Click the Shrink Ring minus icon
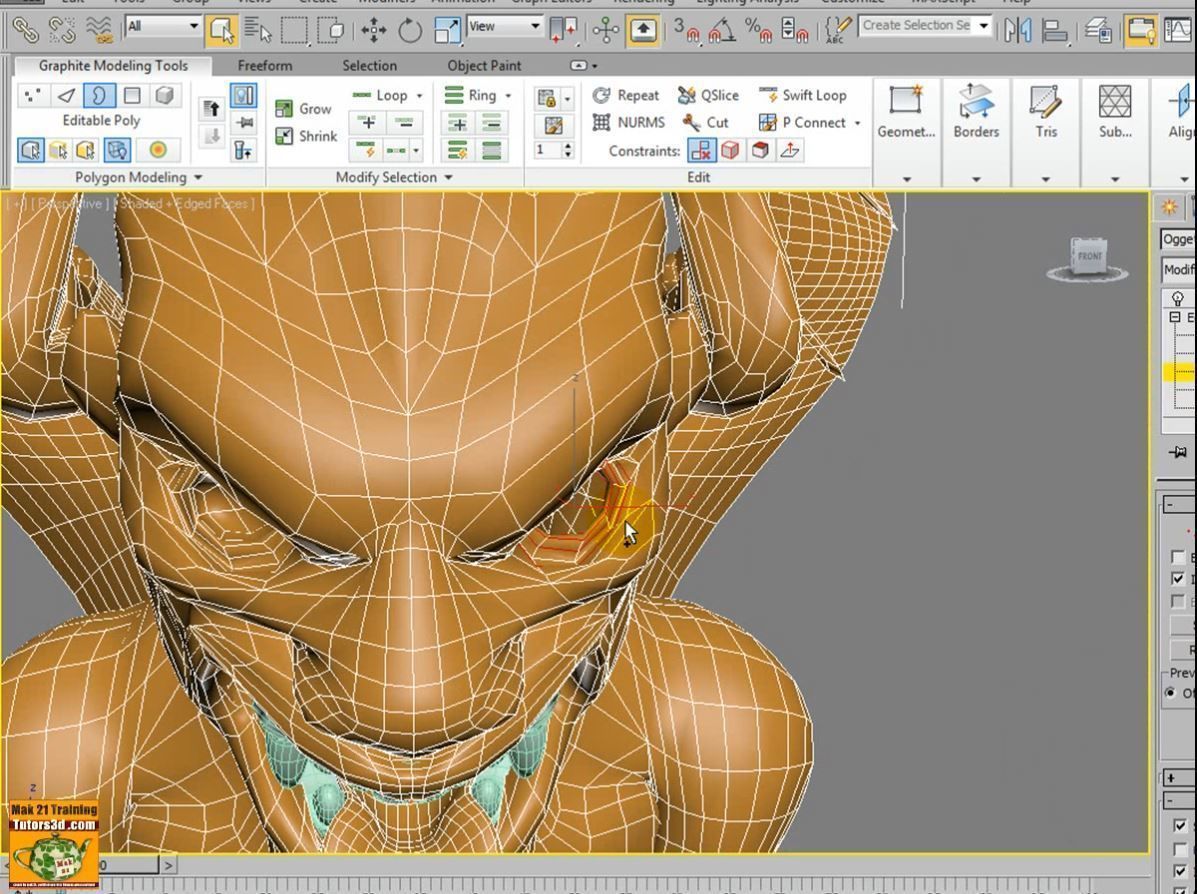The width and height of the screenshot is (1197, 894). [492, 122]
